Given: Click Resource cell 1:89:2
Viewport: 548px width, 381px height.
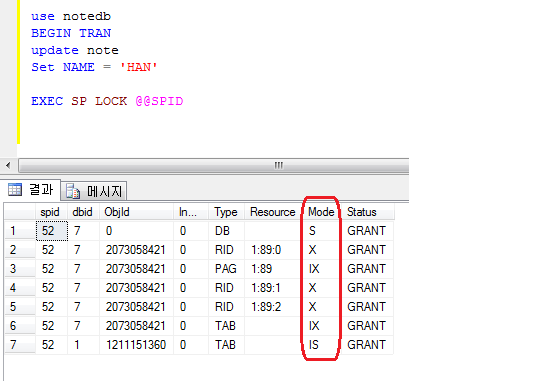Looking at the screenshot, I should (273, 307).
